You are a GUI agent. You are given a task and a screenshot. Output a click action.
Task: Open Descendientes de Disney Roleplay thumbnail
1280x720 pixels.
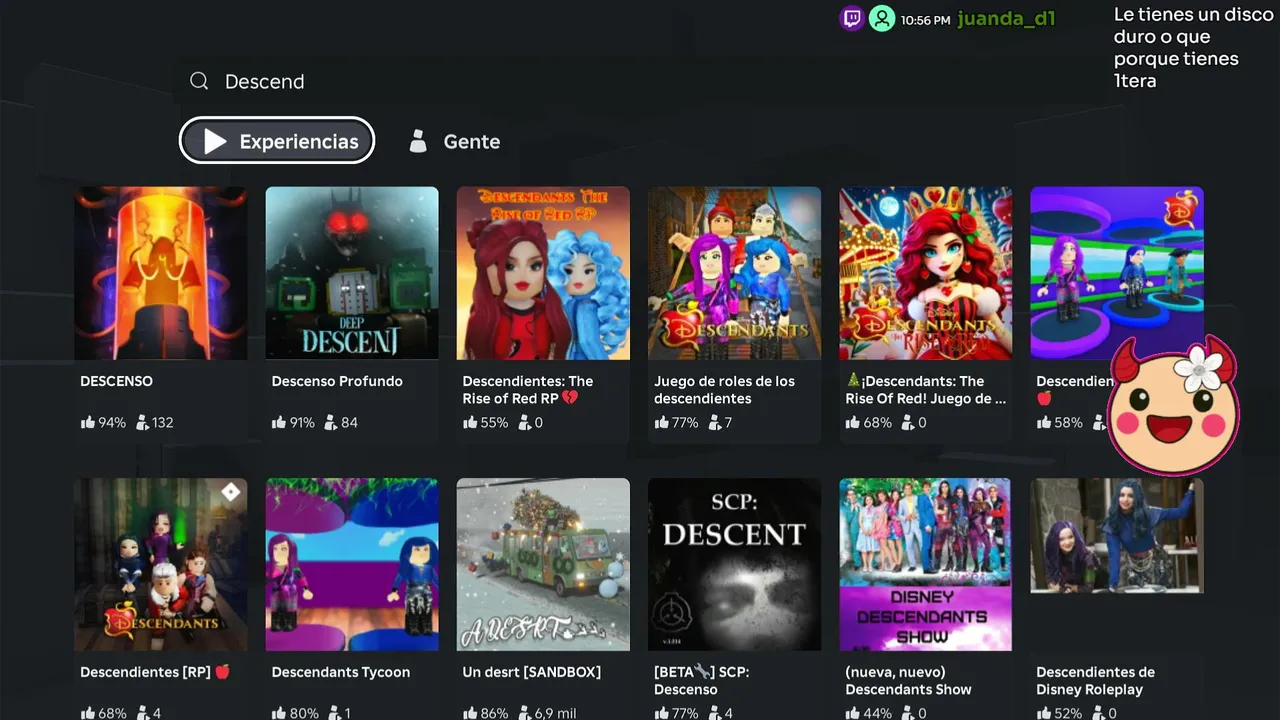(1117, 535)
